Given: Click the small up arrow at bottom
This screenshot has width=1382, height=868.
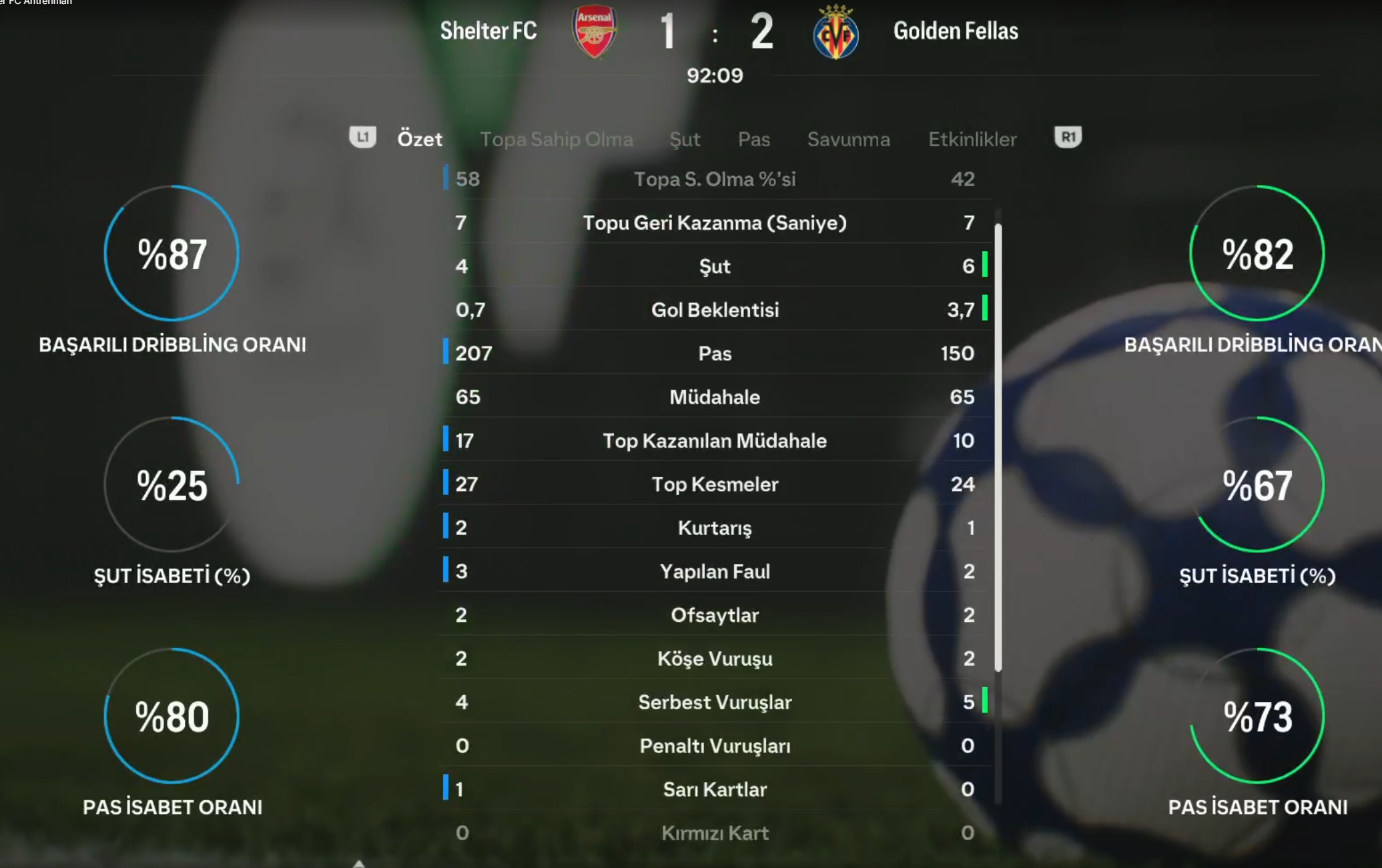Looking at the screenshot, I should tap(358, 863).
